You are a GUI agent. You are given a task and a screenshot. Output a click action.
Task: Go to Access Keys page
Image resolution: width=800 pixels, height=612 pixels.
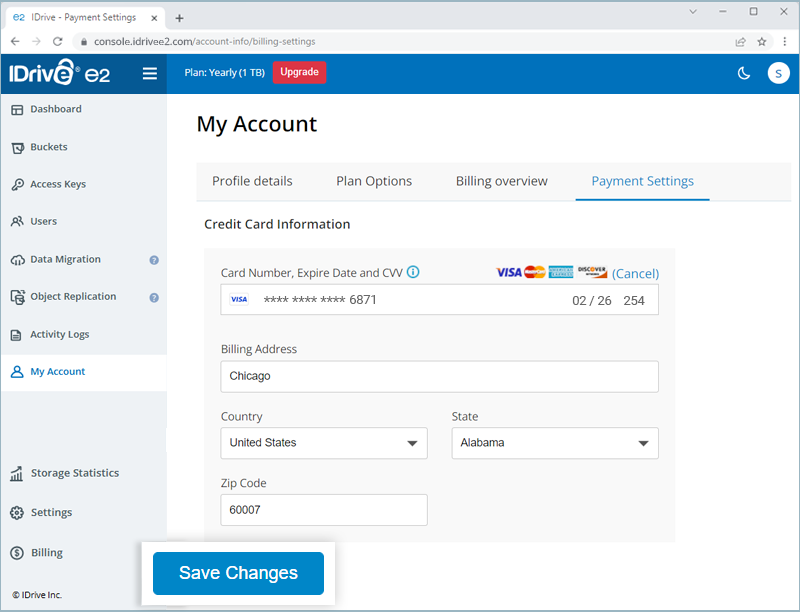pyautogui.click(x=57, y=184)
